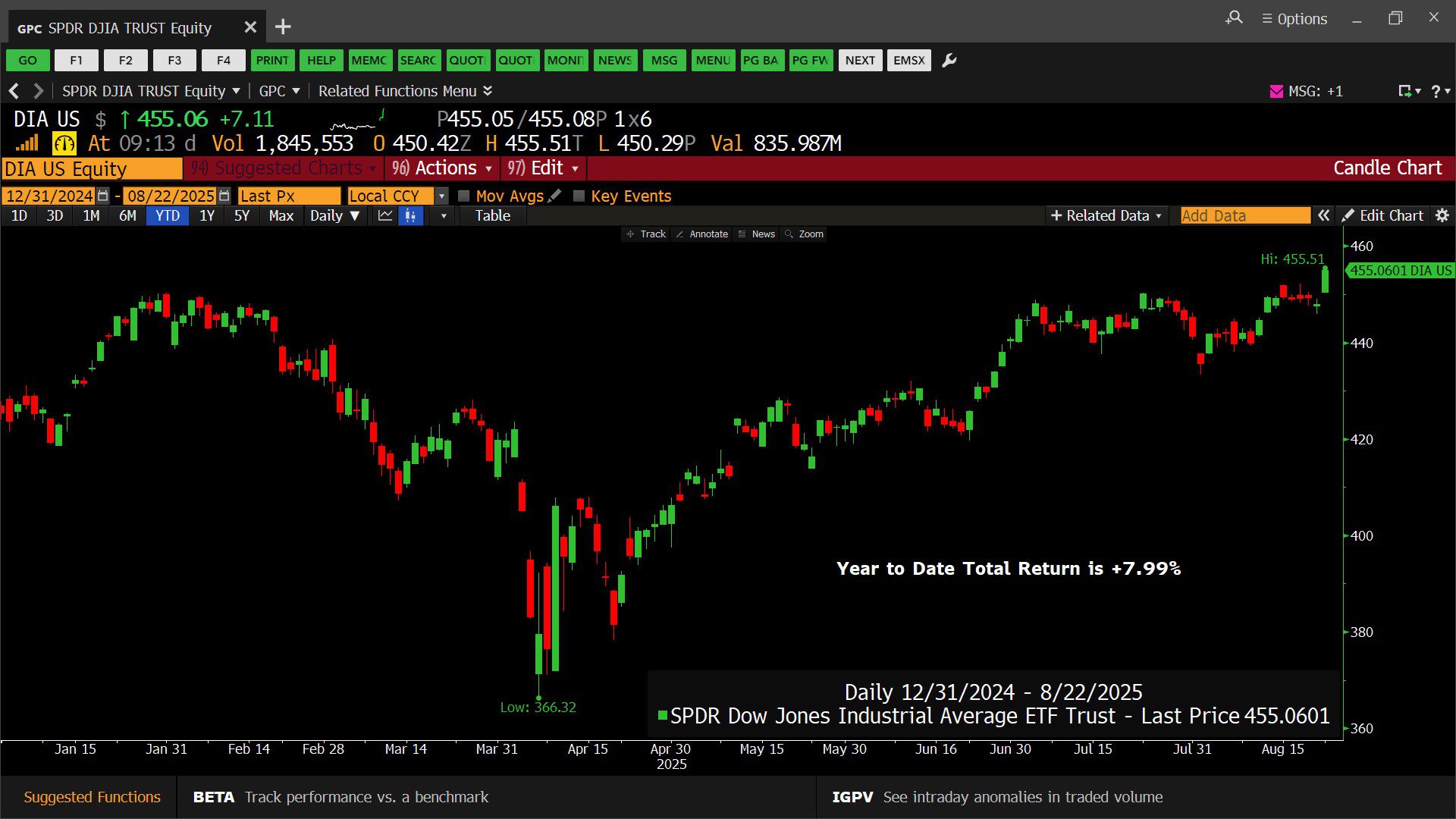This screenshot has height=819, width=1456.
Task: Click the DIA US Equity input field
Action: coord(92,168)
